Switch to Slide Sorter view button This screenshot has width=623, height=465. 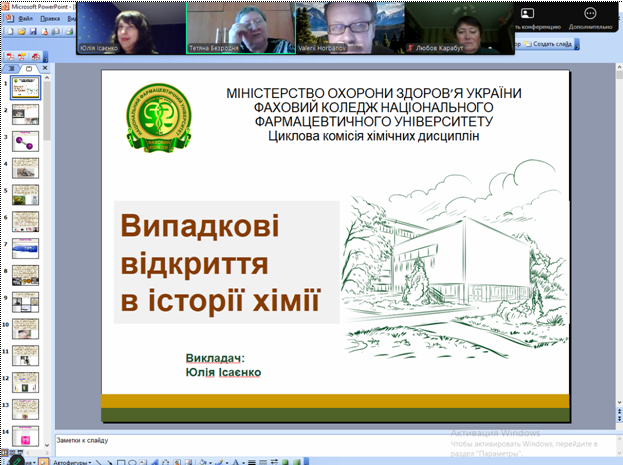click(12, 453)
